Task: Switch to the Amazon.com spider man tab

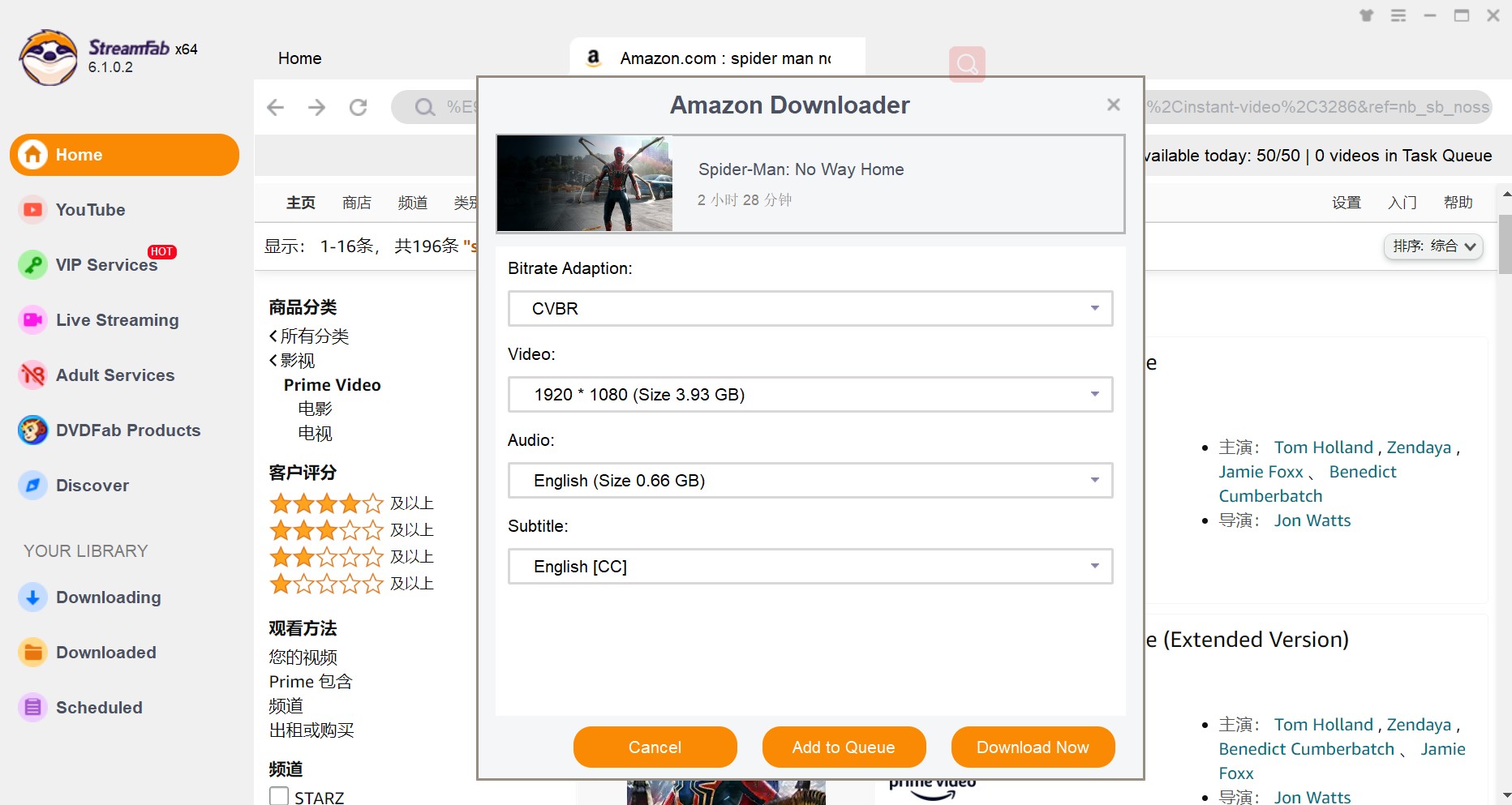Action: [x=718, y=58]
